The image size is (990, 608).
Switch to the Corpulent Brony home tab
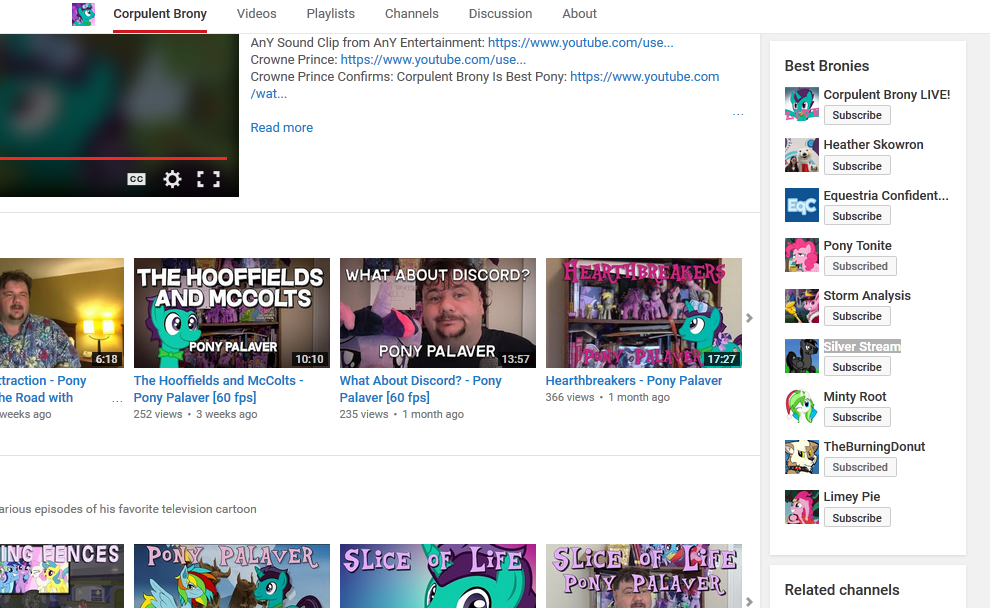tap(160, 14)
